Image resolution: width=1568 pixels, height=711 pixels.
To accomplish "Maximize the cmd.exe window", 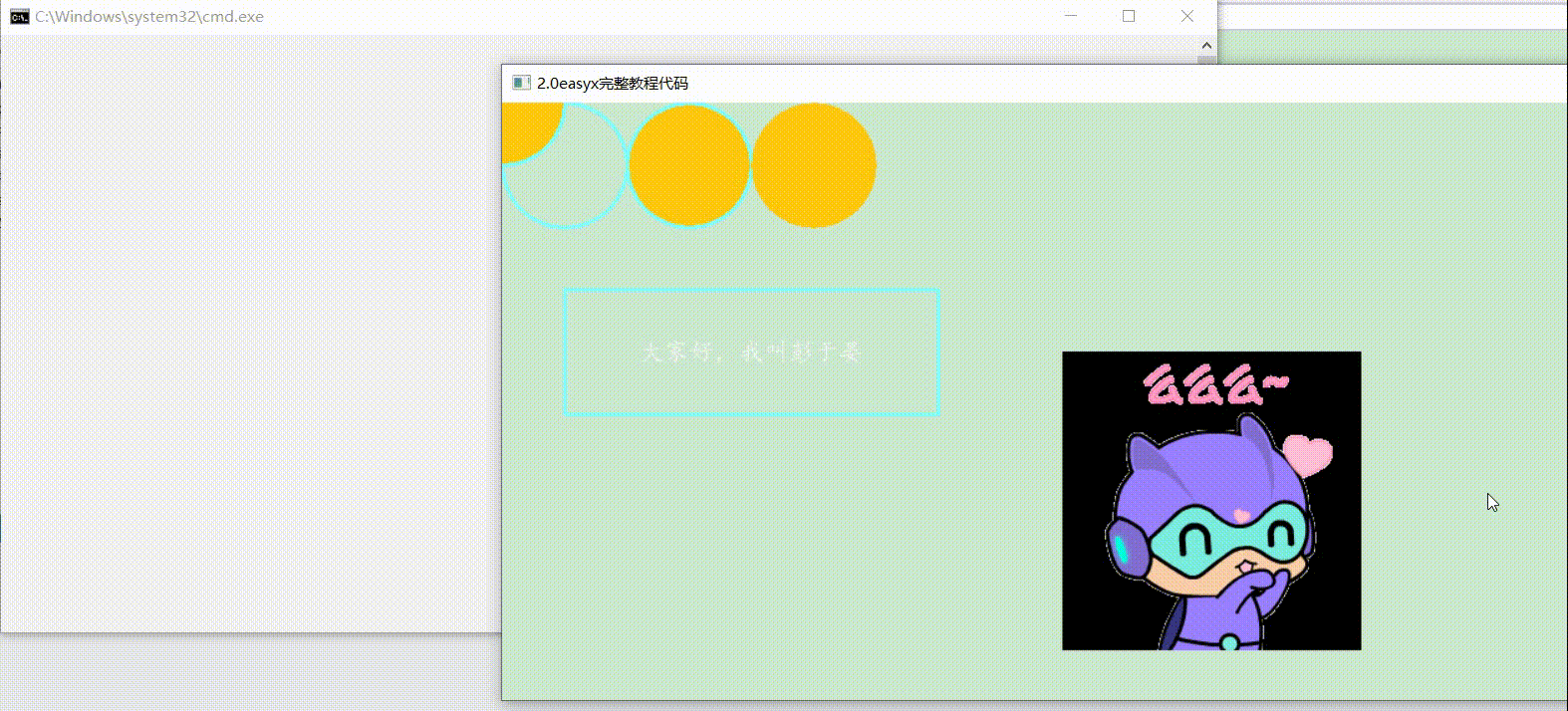I will click(1129, 17).
